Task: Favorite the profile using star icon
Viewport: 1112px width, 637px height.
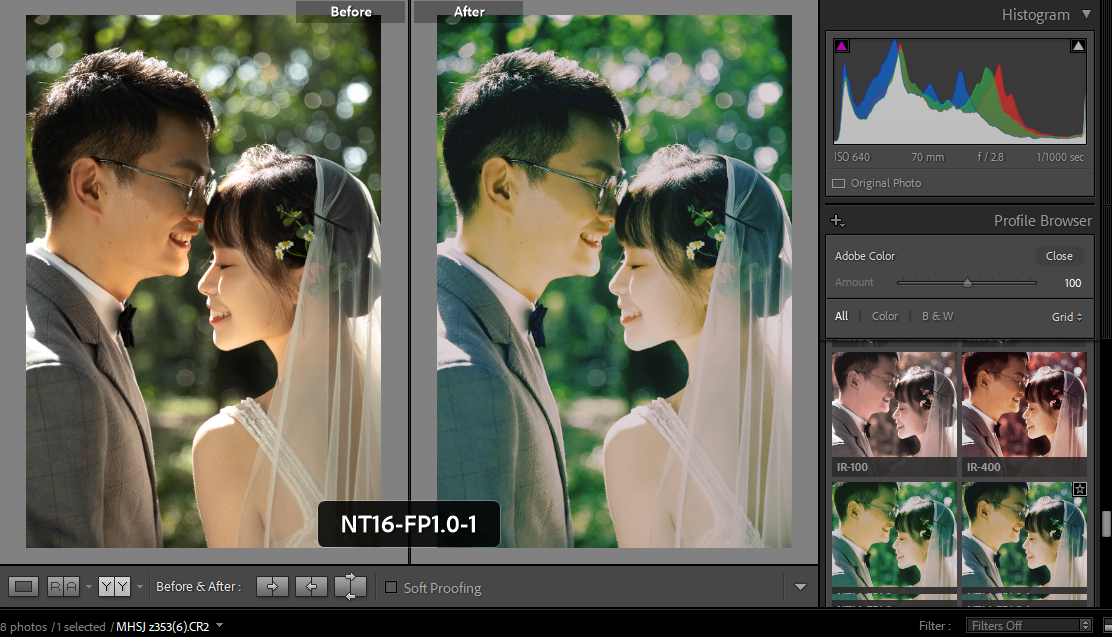Action: click(1079, 489)
